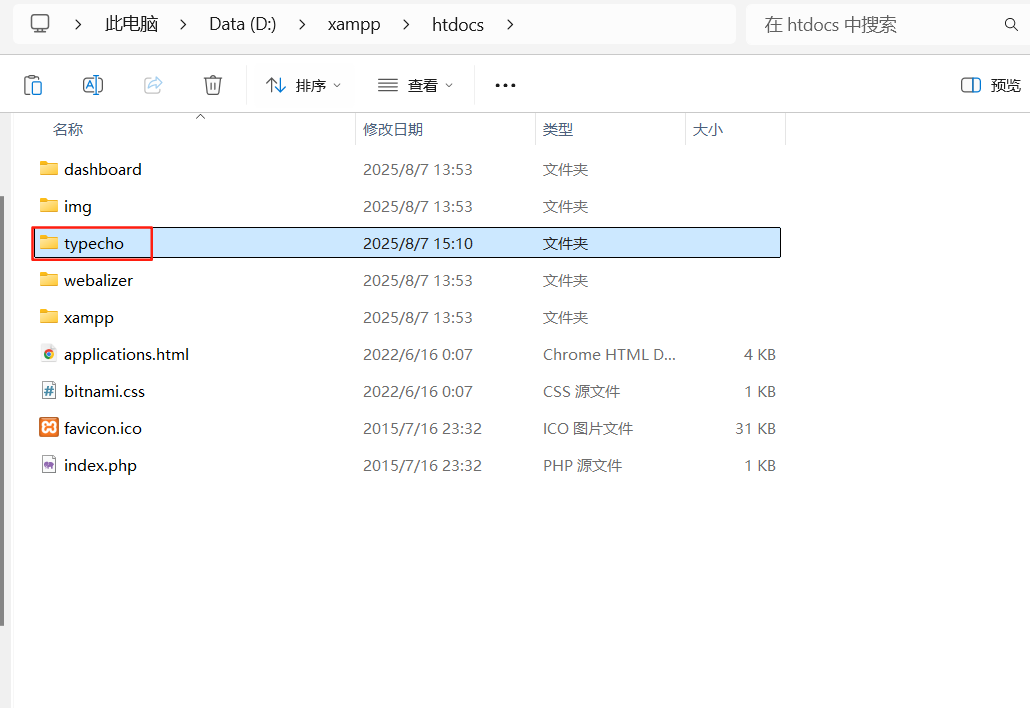1030x708 pixels.
Task: Navigate to Data (D:) in breadcrumb
Action: 242,24
